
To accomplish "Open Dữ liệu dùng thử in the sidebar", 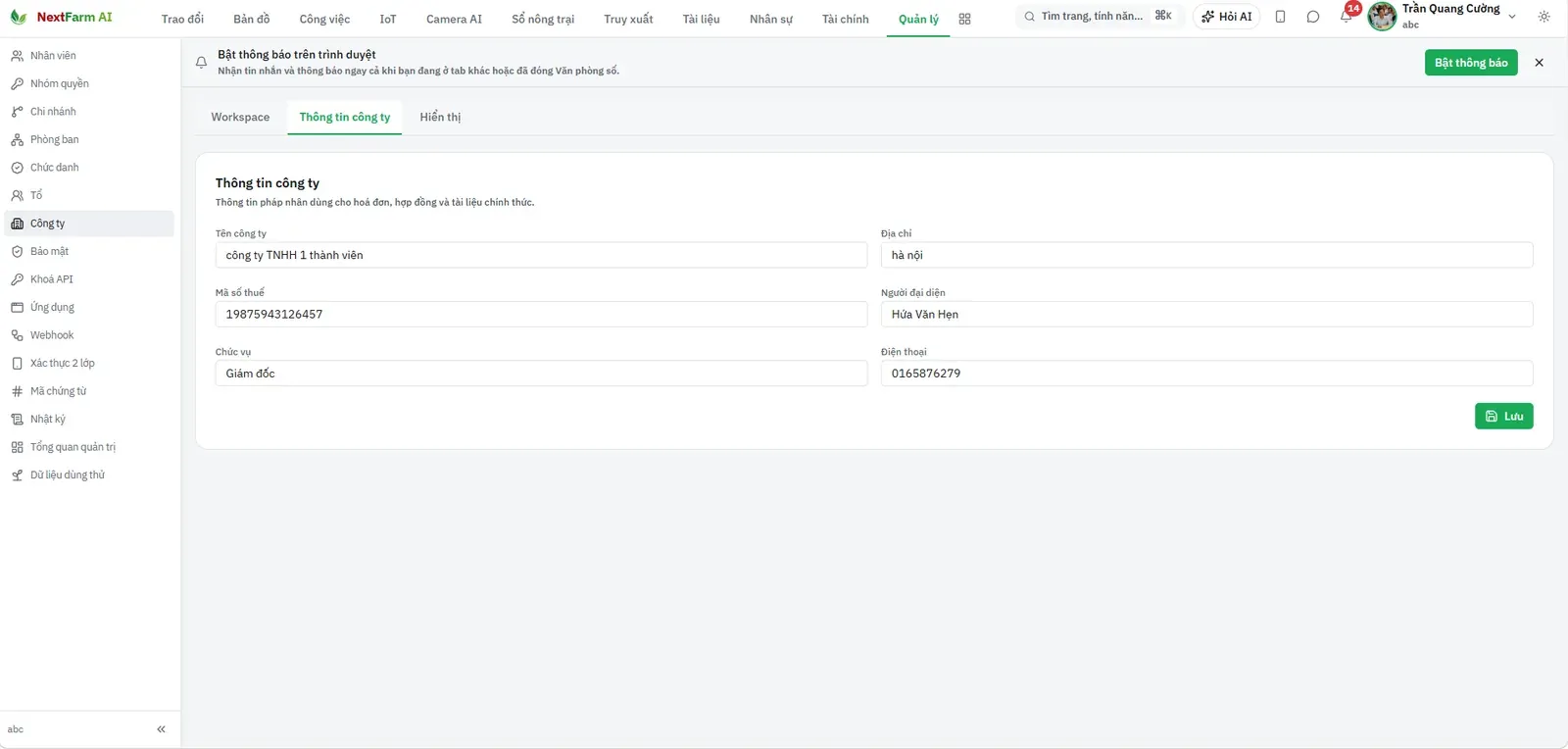I will click(x=89, y=474).
